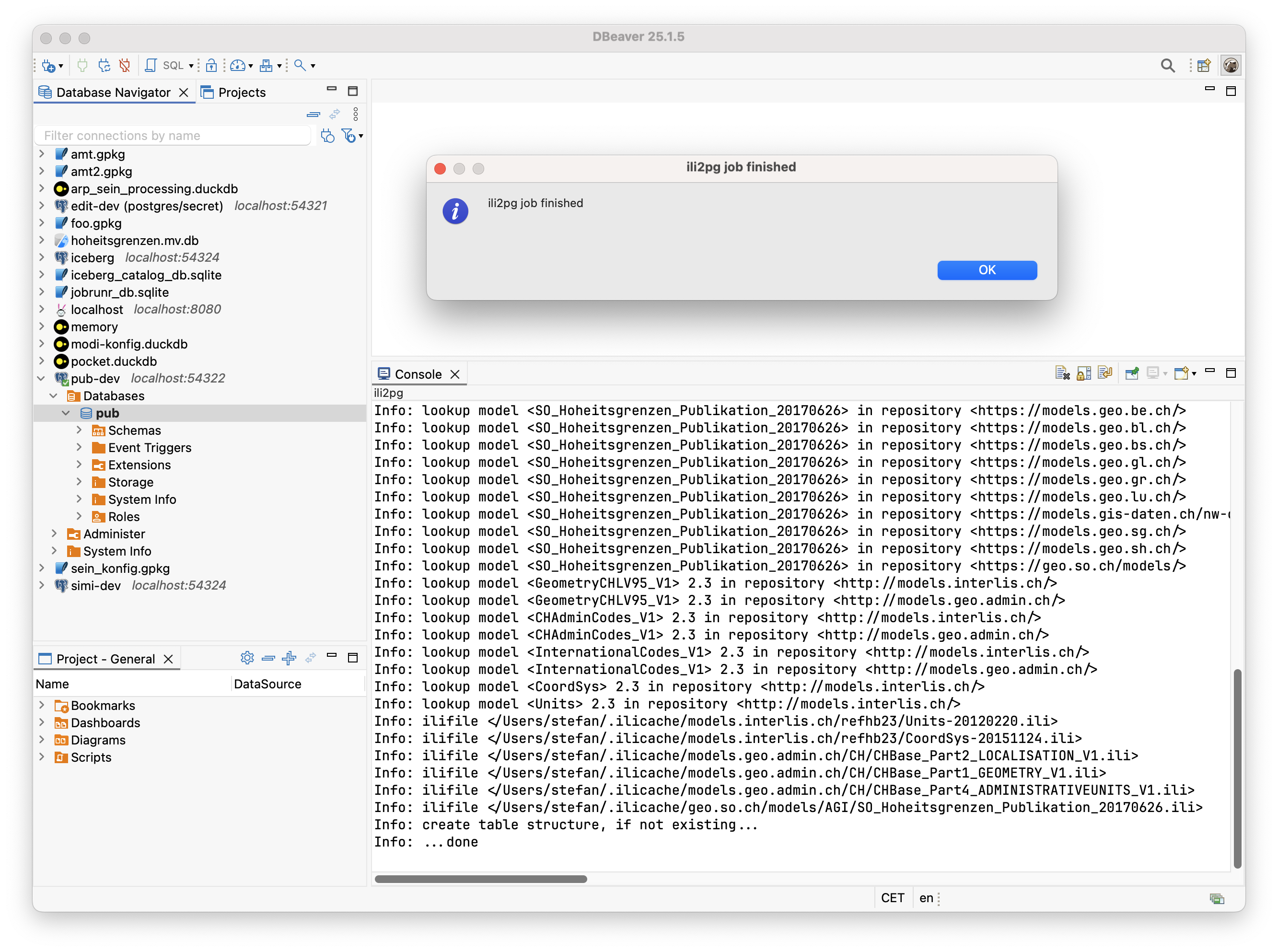Close the ili2pg job finished dialog
Screen dimensions: 1278x952
440,169
